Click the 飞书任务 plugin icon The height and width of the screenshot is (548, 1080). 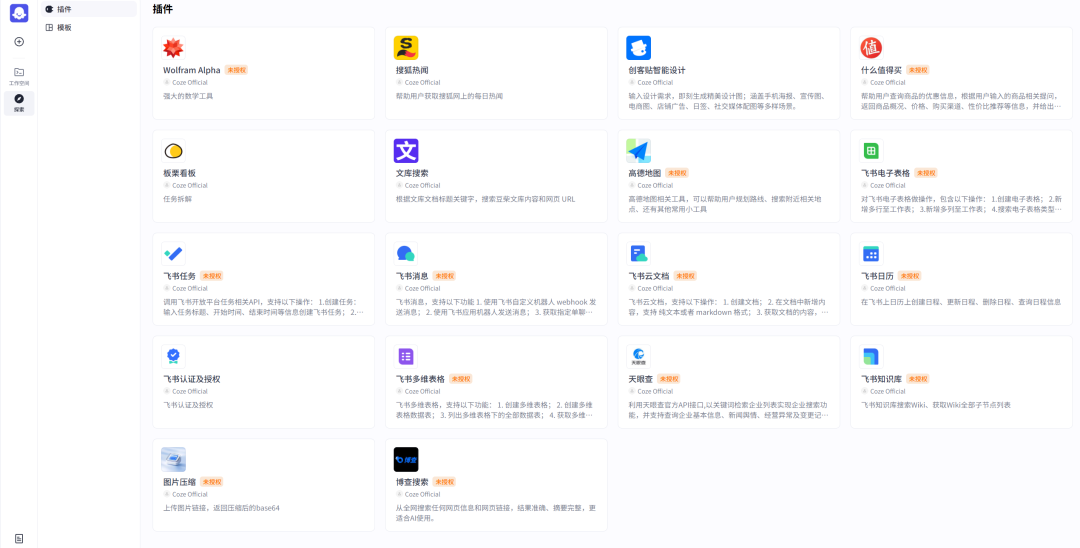coord(174,254)
